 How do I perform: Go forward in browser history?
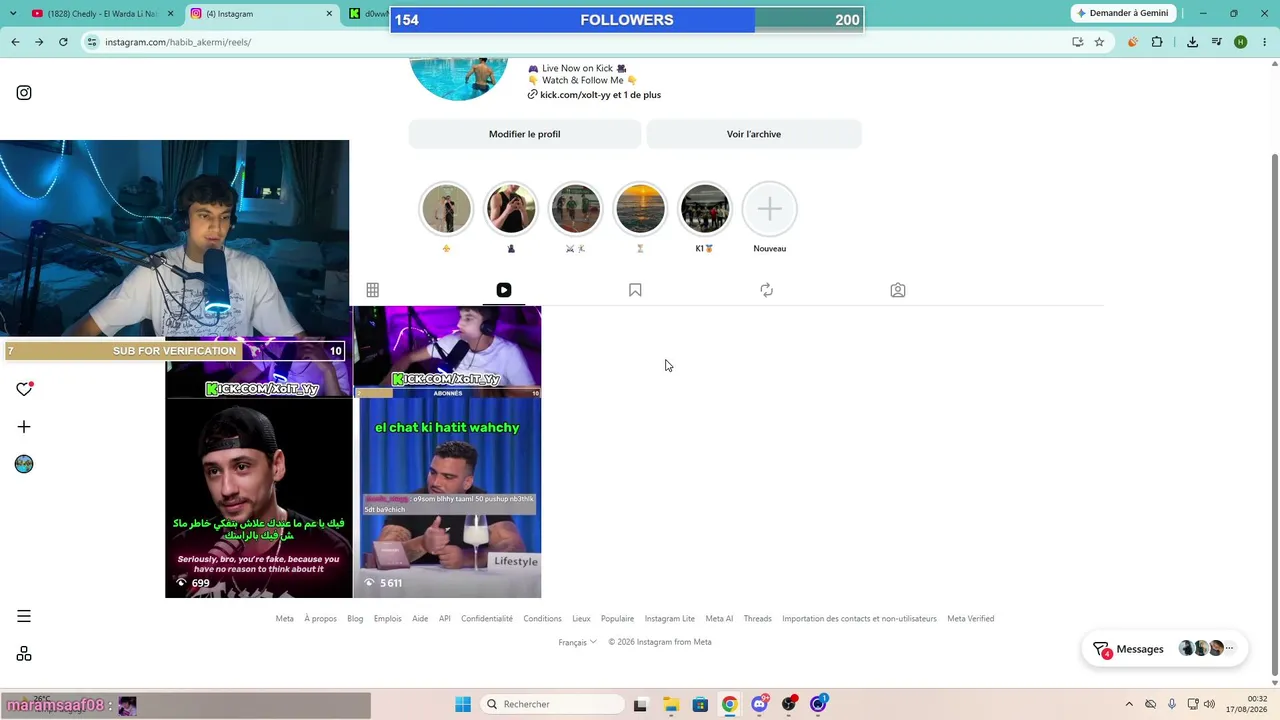tap(39, 42)
